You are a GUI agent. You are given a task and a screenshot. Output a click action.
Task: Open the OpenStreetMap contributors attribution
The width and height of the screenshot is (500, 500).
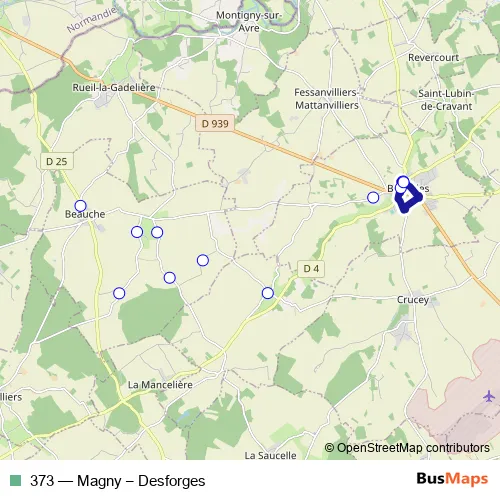(407, 447)
